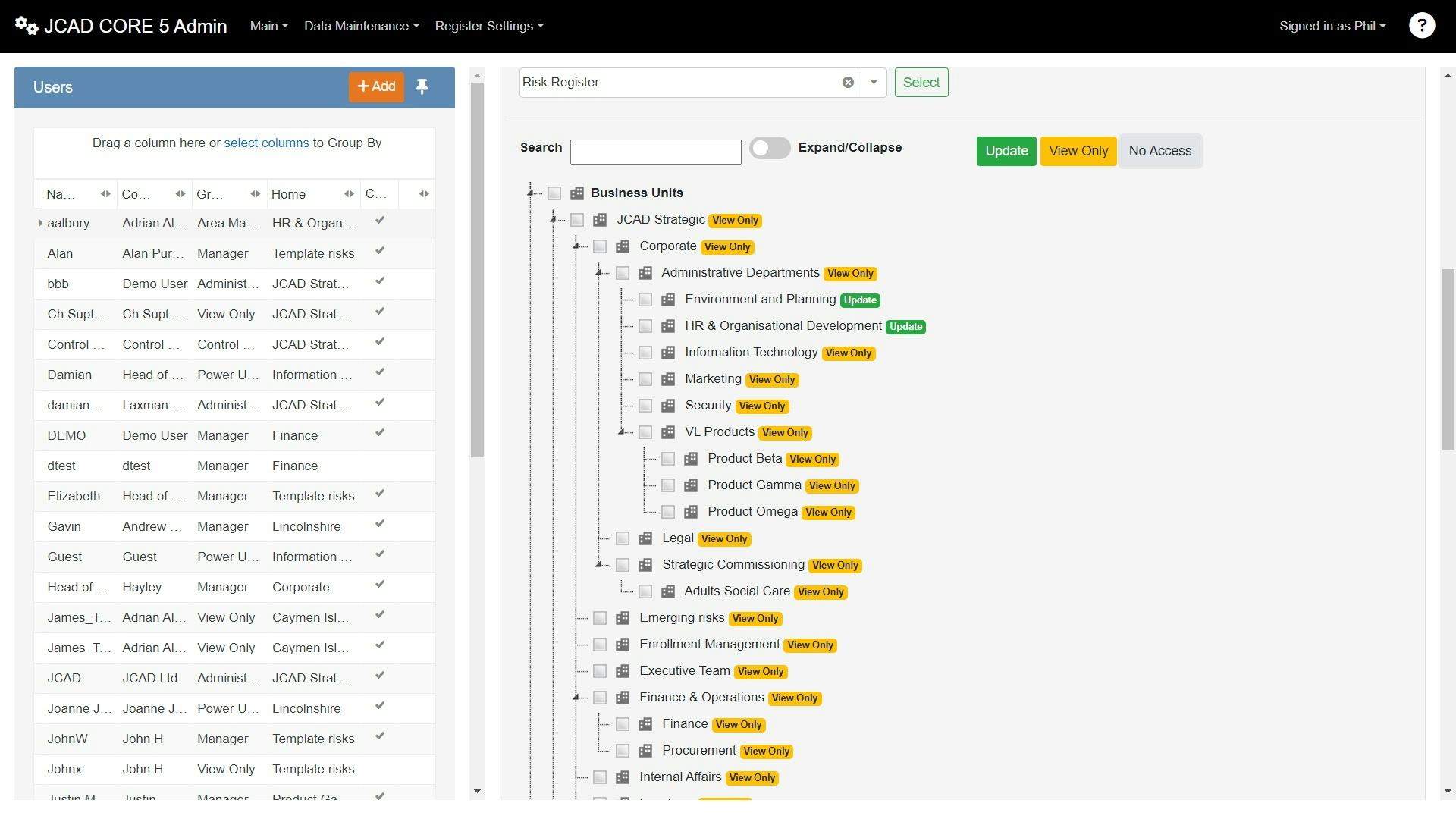This screenshot has height=819, width=1456.
Task: Toggle the Expand/Collapse switch
Action: [770, 148]
